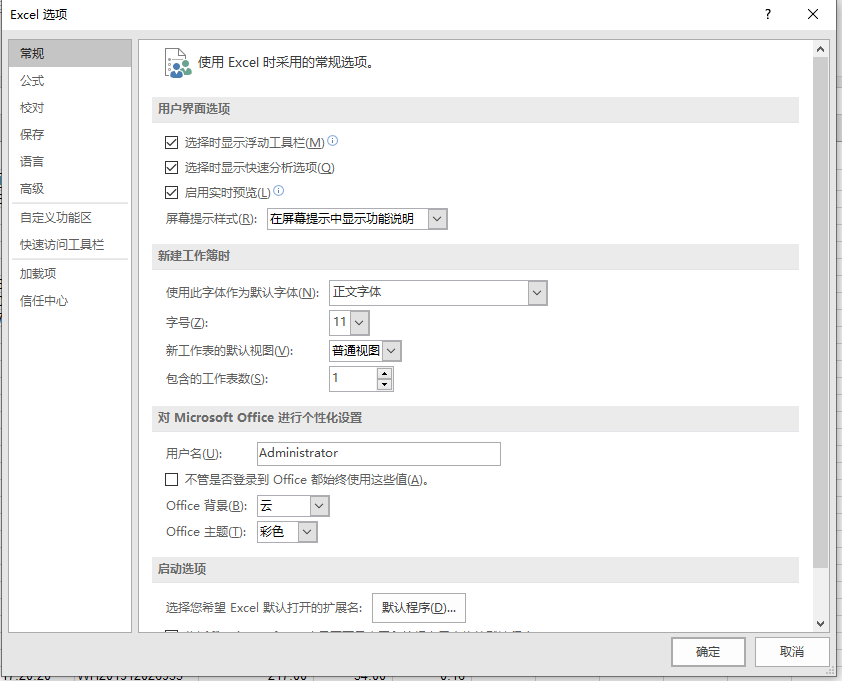Click 对 Microsoft Office 进行个性化设置 header
Screen dimensions: 842x681
pos(475,418)
